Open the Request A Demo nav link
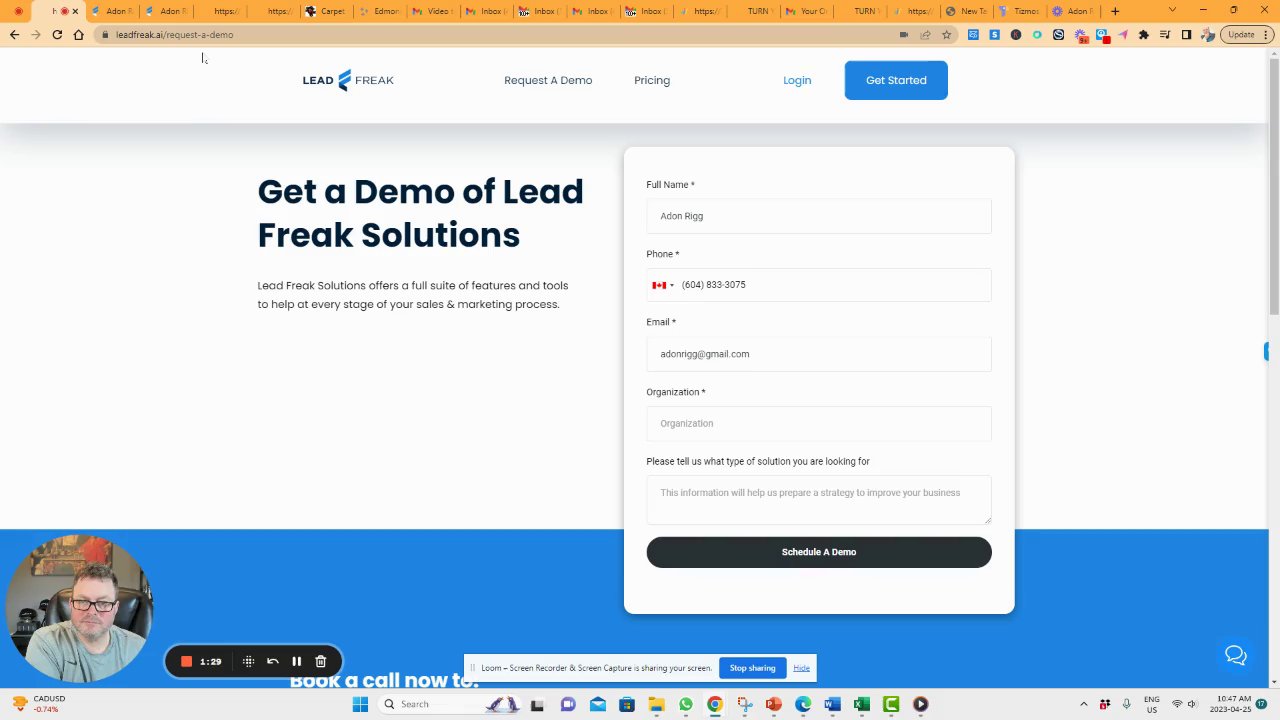The height and width of the screenshot is (720, 1280). pyautogui.click(x=548, y=80)
